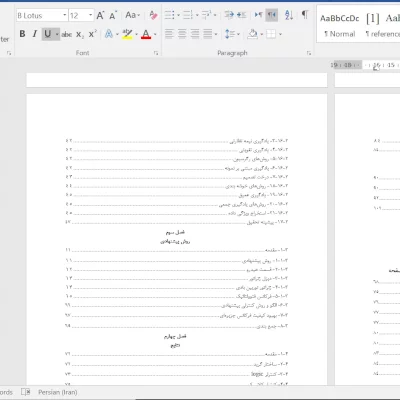Toggle Italic formatting
Viewport: 400px width, 400px height.
pos(35,34)
